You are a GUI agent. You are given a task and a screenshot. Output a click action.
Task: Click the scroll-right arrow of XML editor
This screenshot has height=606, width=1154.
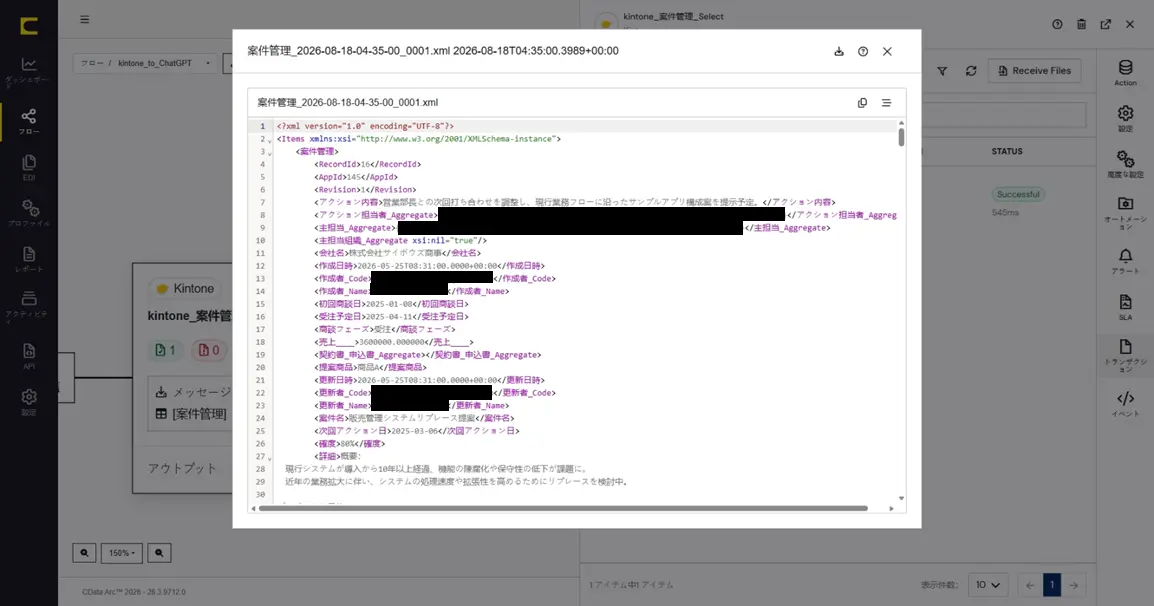click(891, 508)
